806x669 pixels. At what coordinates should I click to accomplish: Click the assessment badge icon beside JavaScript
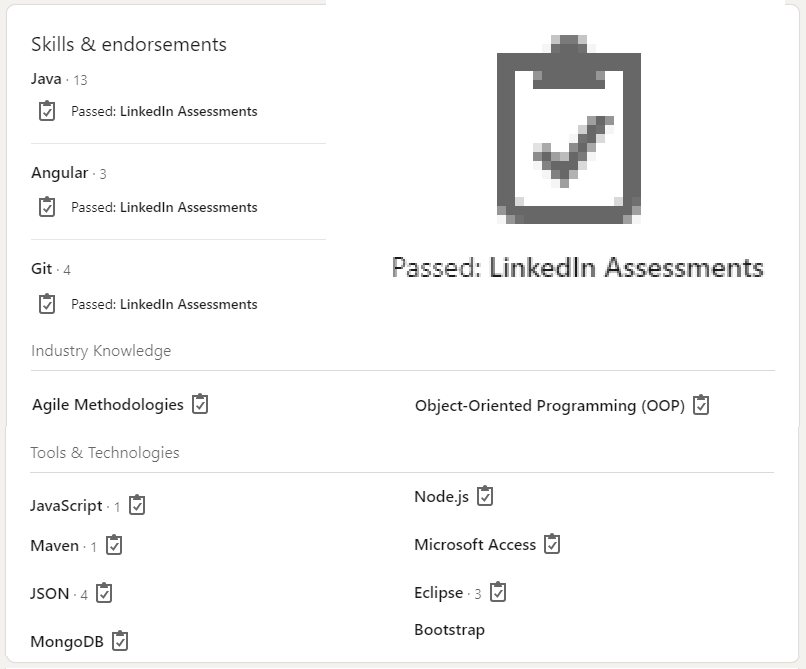click(137, 504)
